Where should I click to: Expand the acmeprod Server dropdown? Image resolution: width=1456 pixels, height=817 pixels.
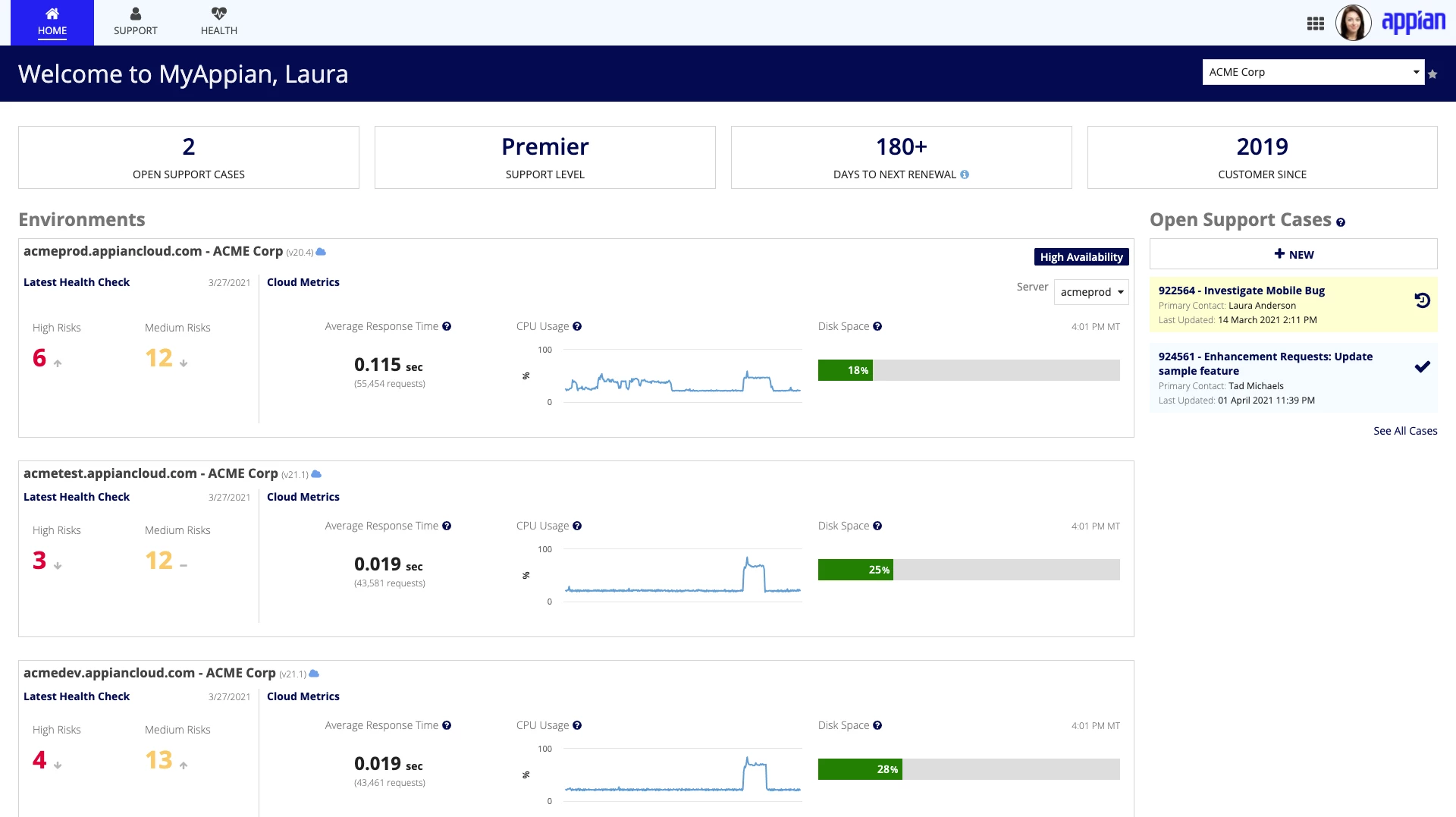[1091, 292]
